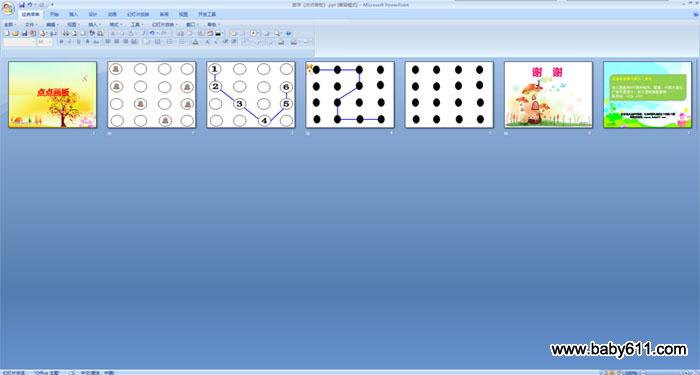Toggle Underline formatting in the format toolbar
Image resolution: width=700 pixels, height=375 pixels.
[79, 42]
